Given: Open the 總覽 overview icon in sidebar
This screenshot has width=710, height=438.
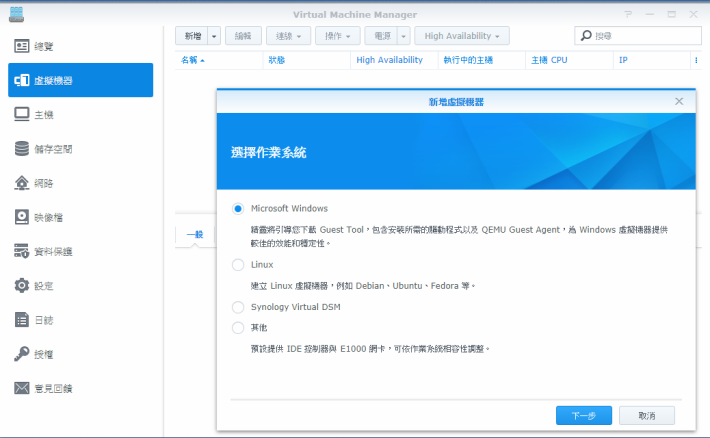Looking at the screenshot, I should [x=21, y=46].
